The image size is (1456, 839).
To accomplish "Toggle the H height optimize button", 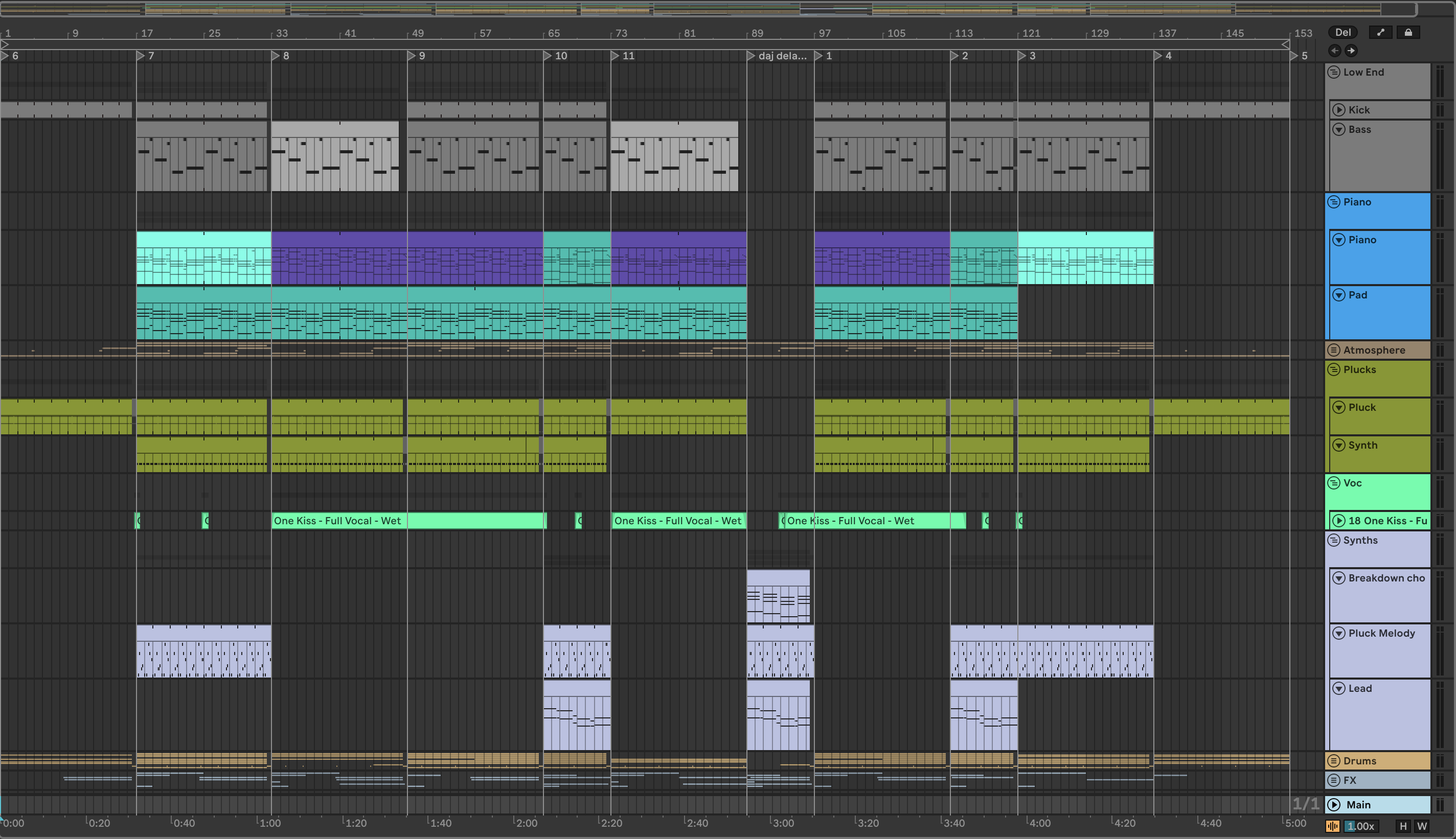I will pos(1403,826).
